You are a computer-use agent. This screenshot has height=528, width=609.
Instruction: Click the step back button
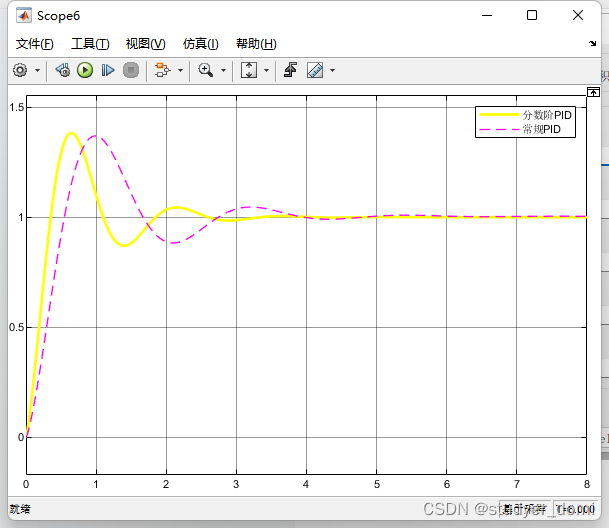[x=62, y=70]
